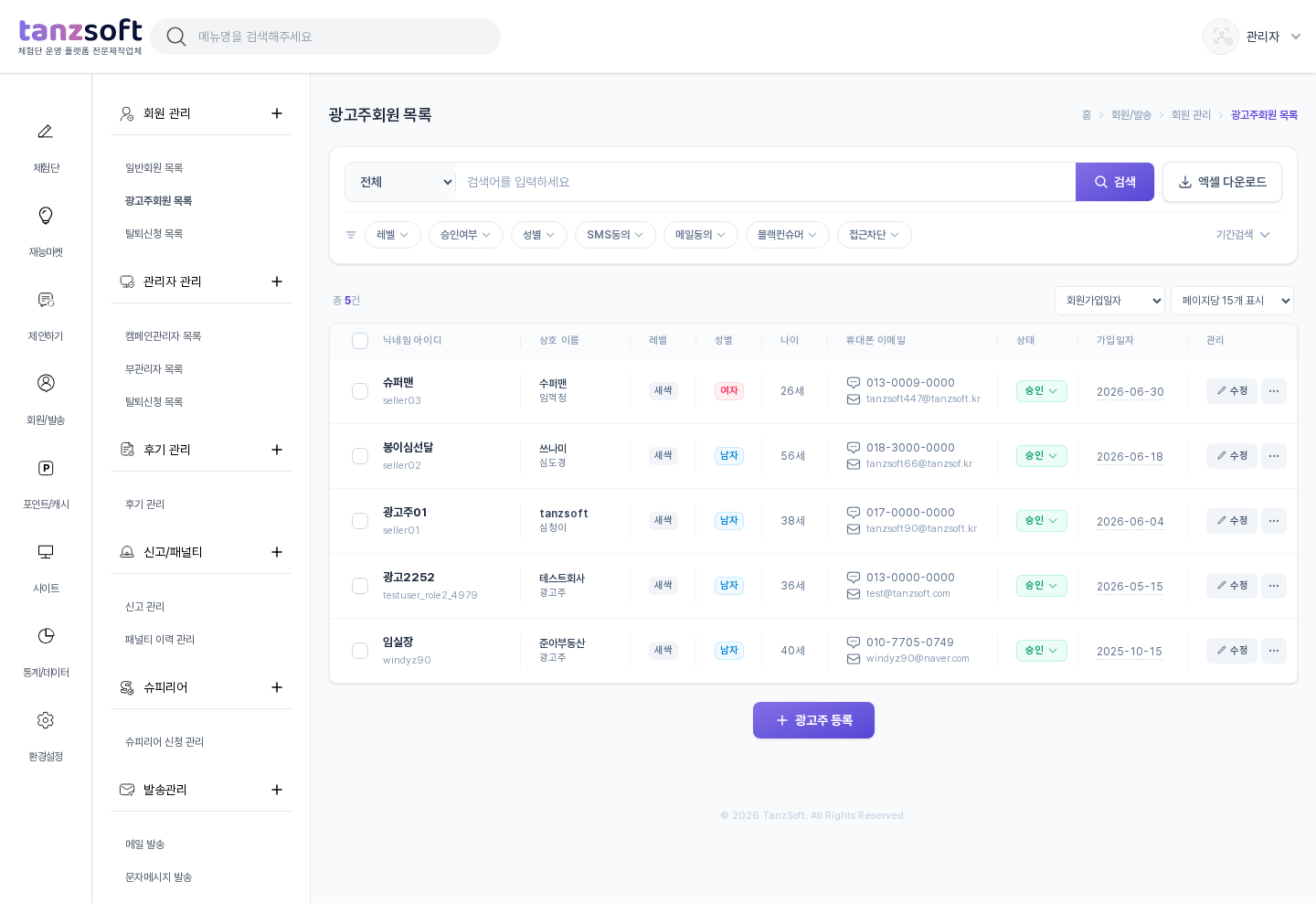This screenshot has height=903, width=1316.
Task: Open 캠페인관리자 목록 menu item
Action: (x=164, y=336)
